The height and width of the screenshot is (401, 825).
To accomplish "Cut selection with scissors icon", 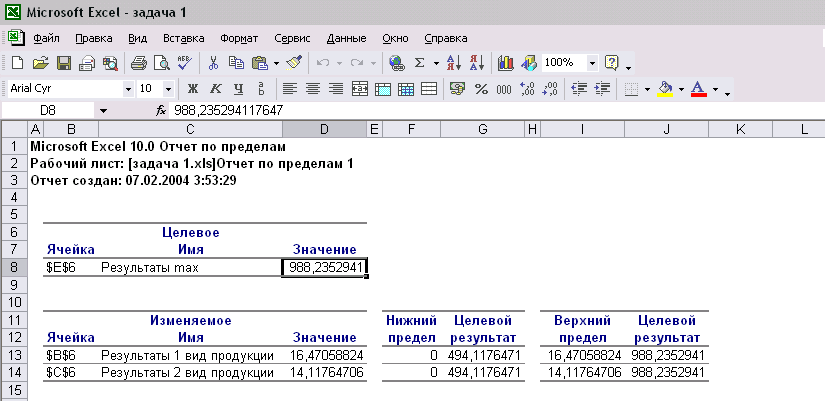I will click(213, 64).
